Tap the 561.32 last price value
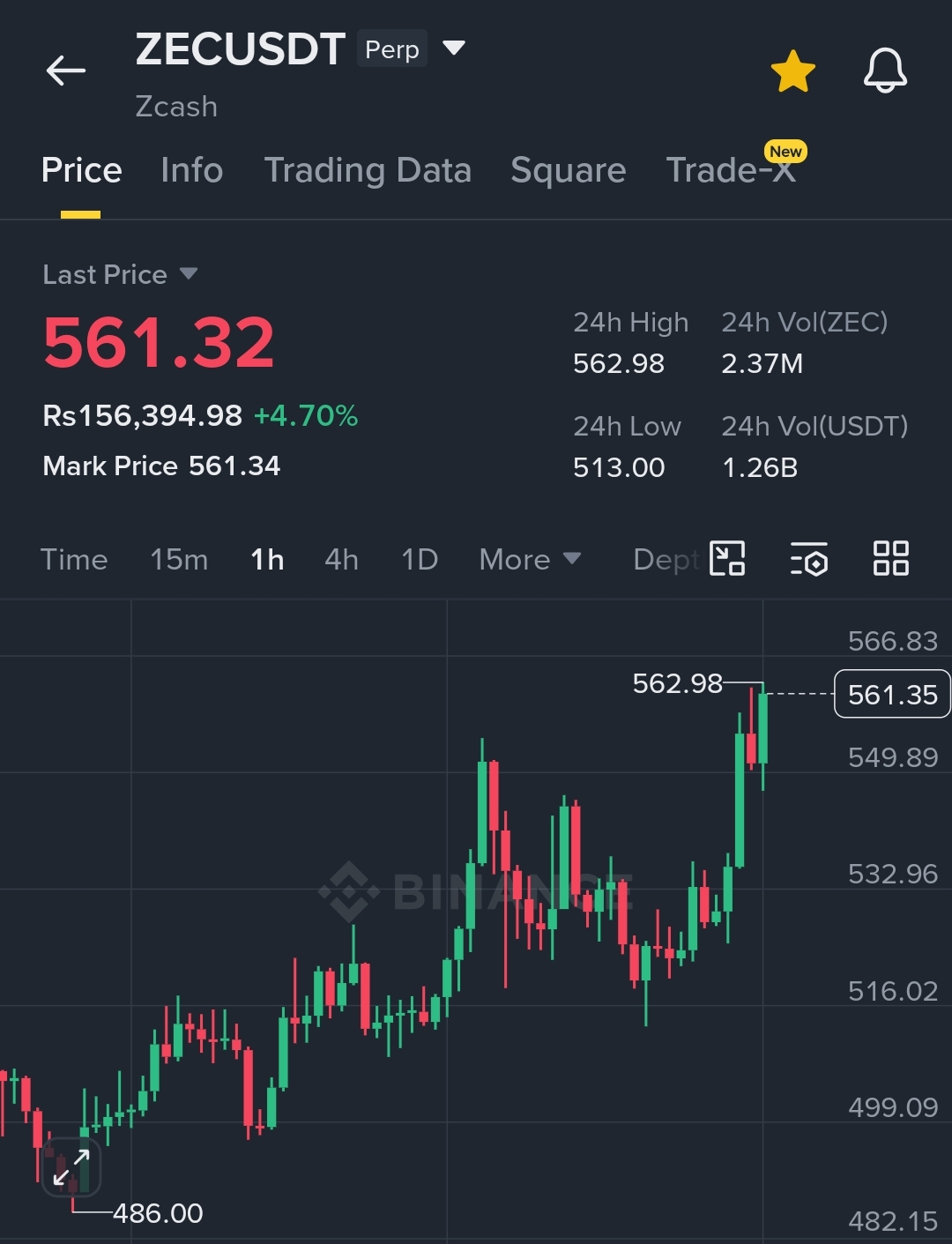Viewport: 952px width, 1244px height. pyautogui.click(x=159, y=343)
